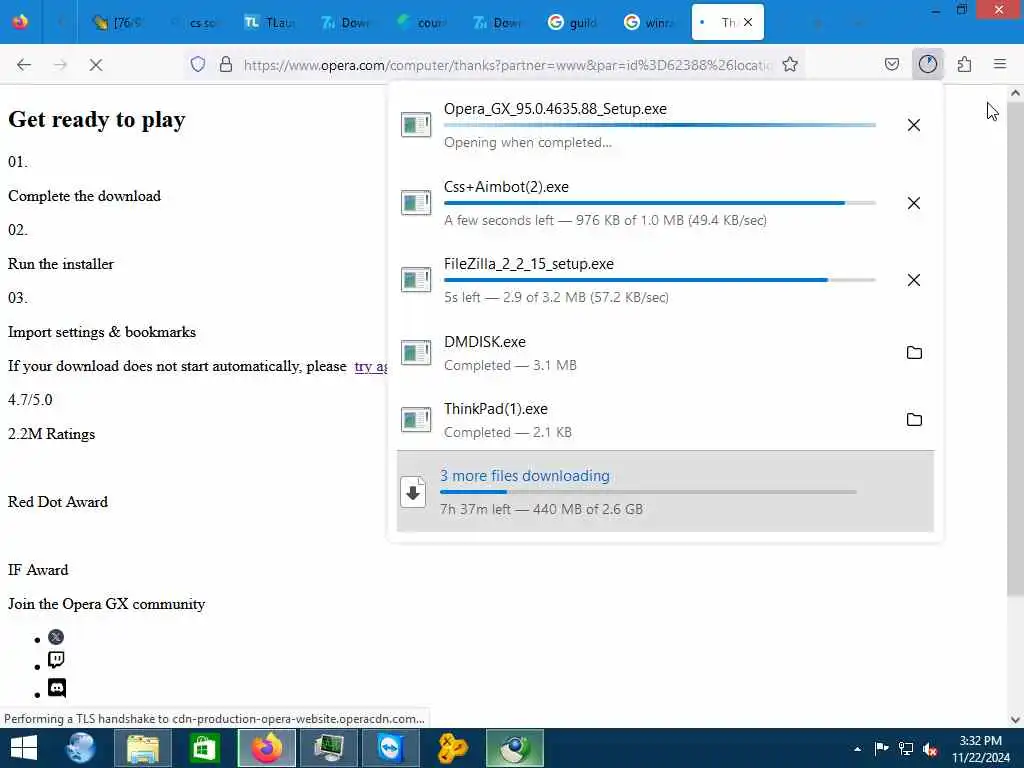Open the '3 more files downloading' link

click(524, 475)
